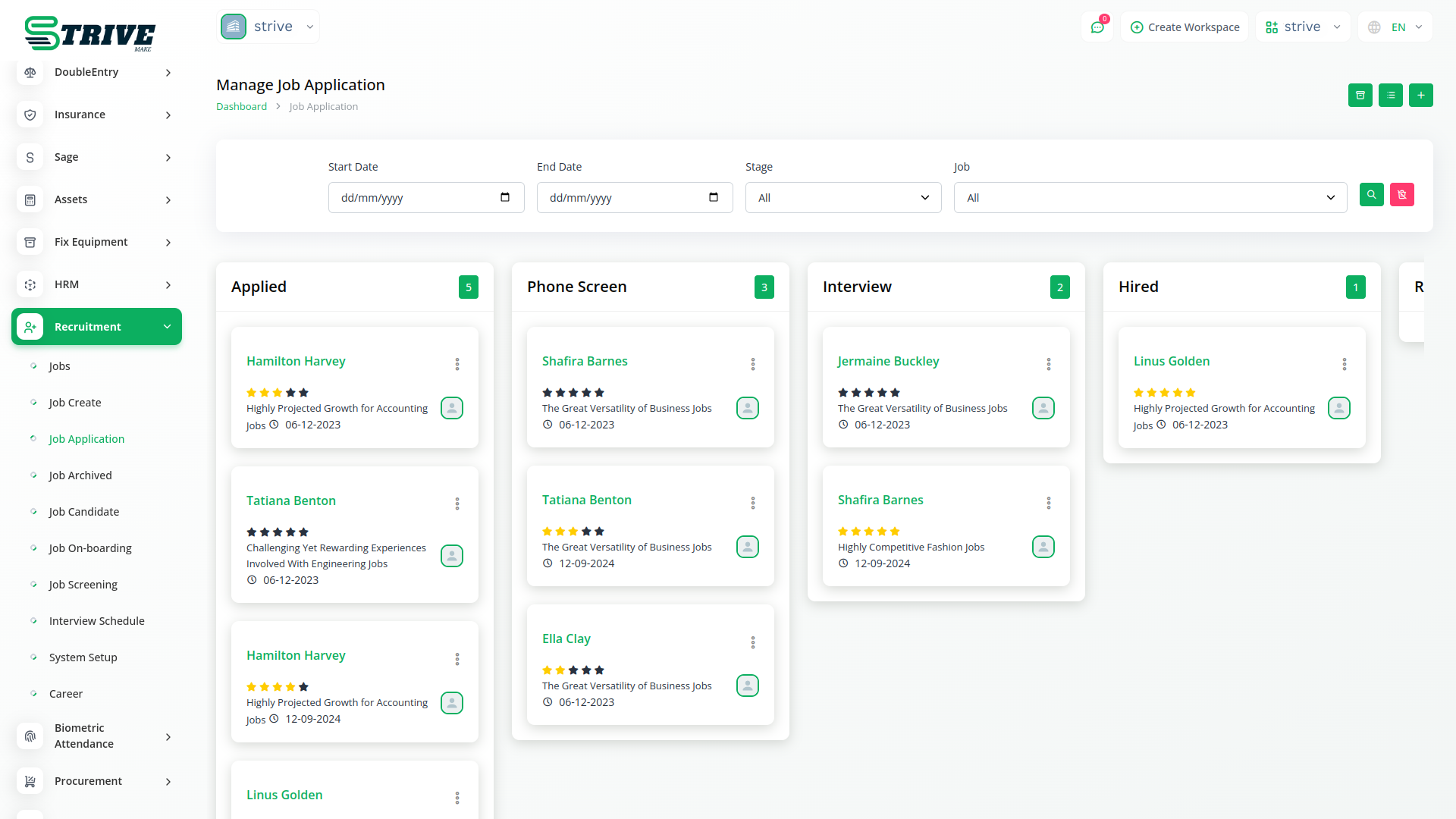This screenshot has width=1456, height=819.
Task: Click Dashboard breadcrumb link
Action: pos(241,107)
